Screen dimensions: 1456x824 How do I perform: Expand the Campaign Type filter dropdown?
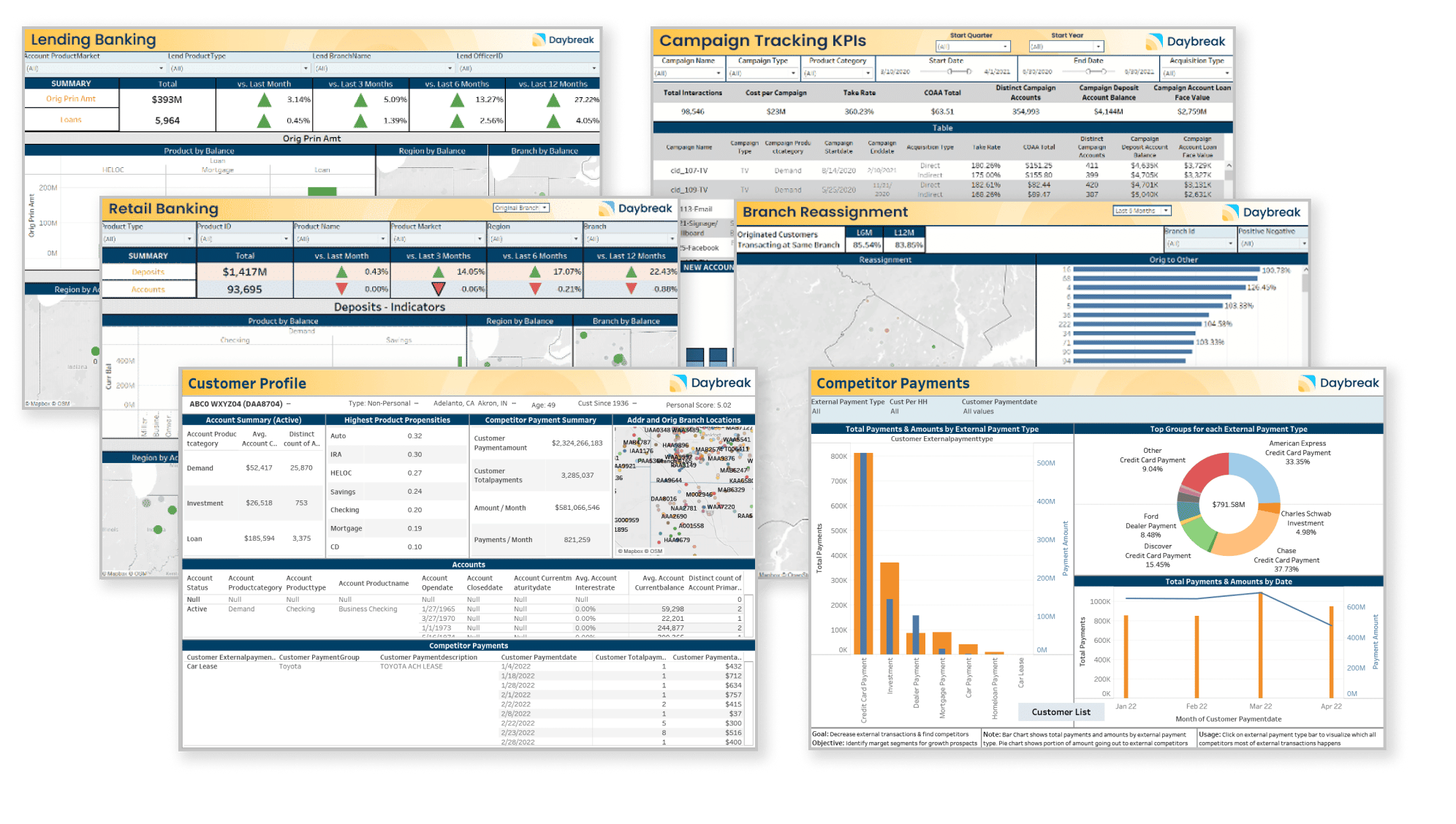(x=763, y=73)
